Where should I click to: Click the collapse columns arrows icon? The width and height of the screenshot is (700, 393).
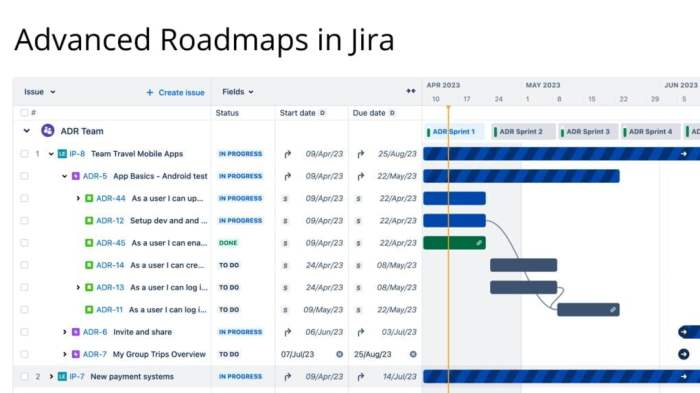click(x=411, y=91)
